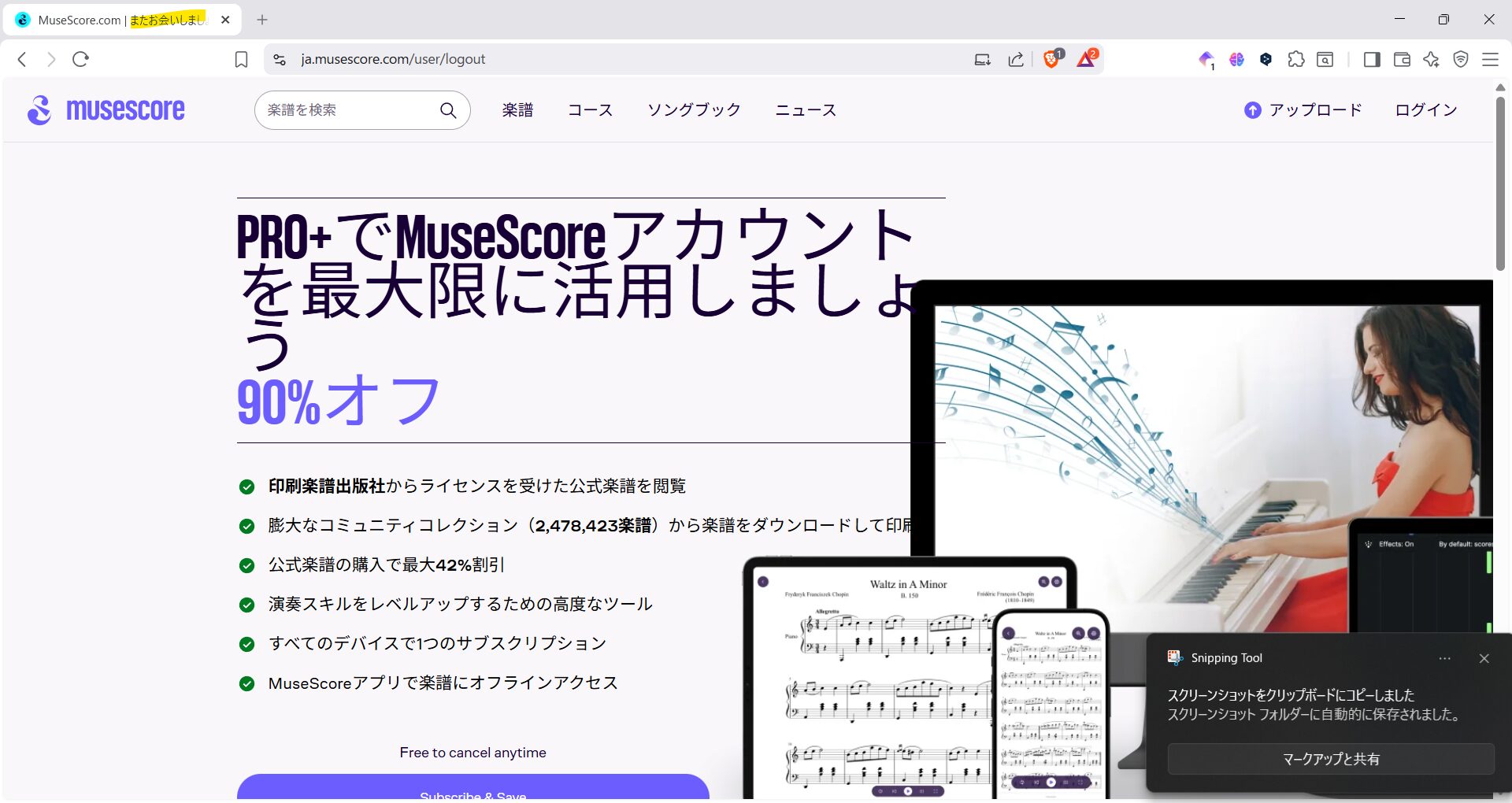Viewport: 1512px width, 803px height.
Task: Click the magnifier icon in the score search bar
Action: click(448, 110)
